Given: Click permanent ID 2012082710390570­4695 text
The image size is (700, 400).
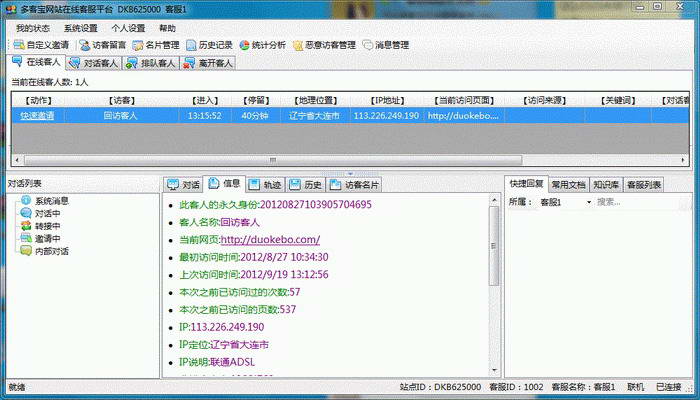Looking at the screenshot, I should (x=316, y=205).
